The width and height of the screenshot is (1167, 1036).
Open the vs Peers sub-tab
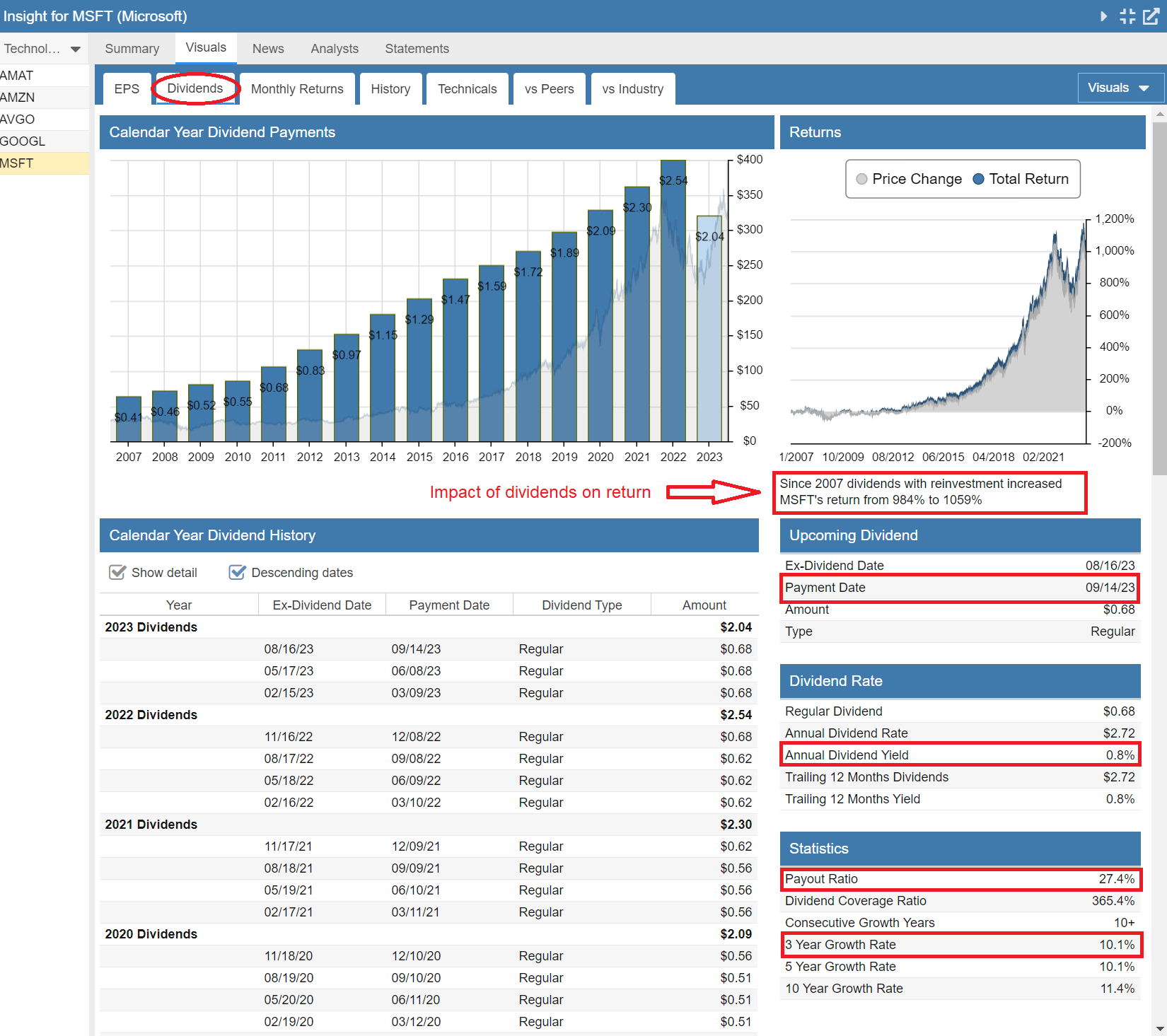click(x=549, y=89)
